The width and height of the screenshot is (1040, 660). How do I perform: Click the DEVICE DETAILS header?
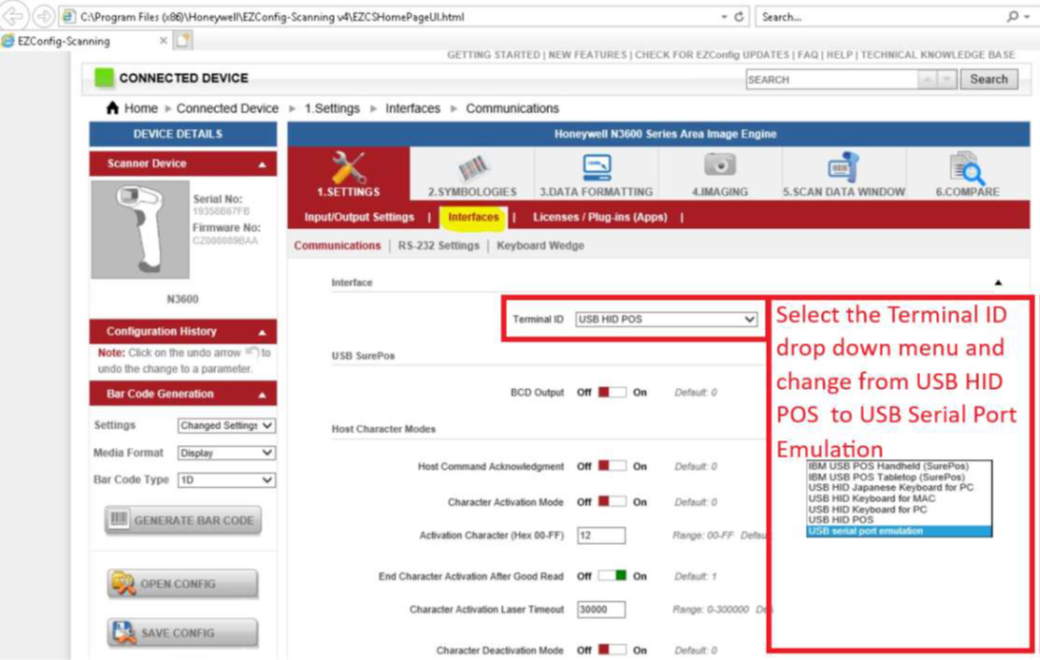click(183, 134)
